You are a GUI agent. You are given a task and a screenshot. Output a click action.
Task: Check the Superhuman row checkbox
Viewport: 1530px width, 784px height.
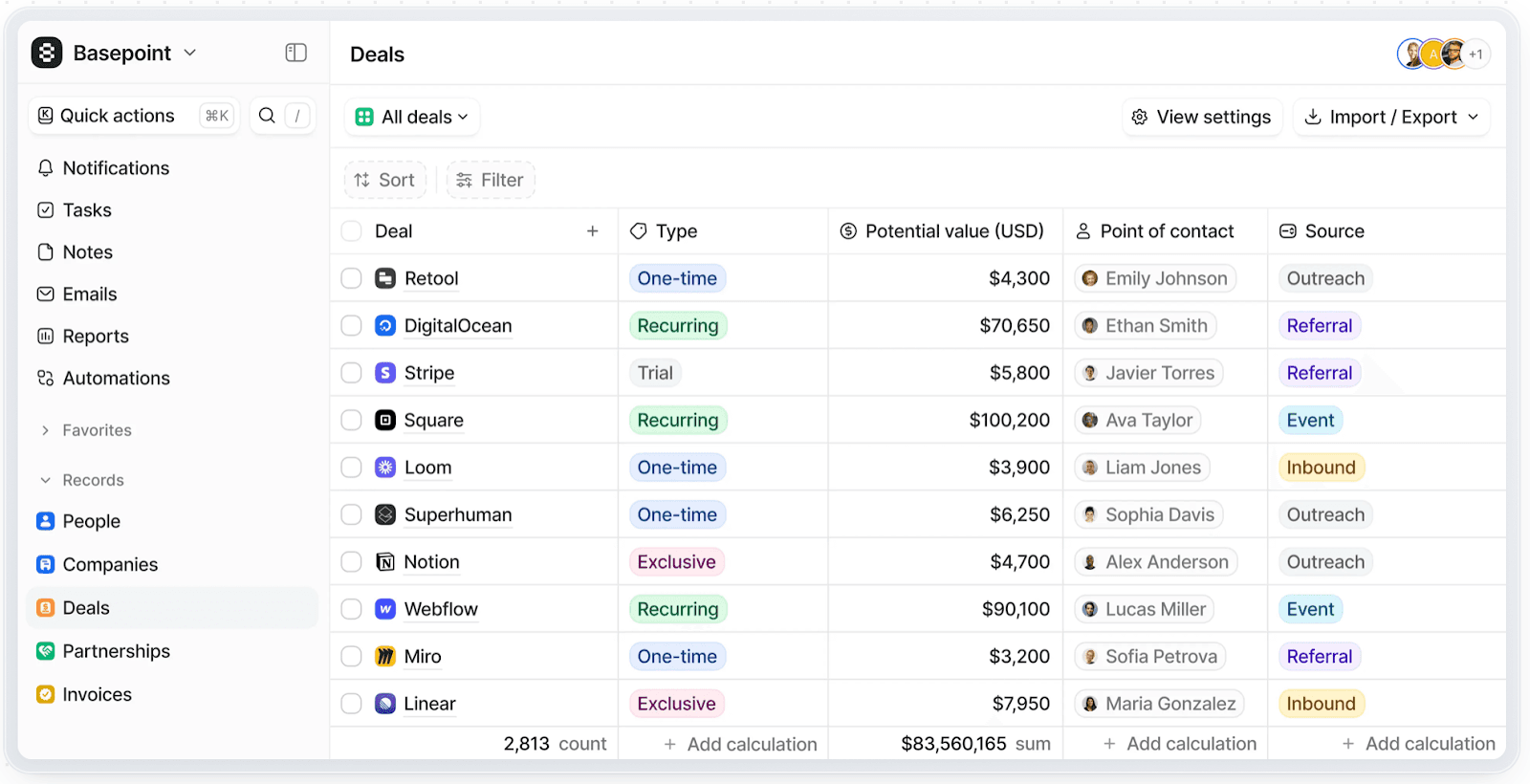click(352, 514)
